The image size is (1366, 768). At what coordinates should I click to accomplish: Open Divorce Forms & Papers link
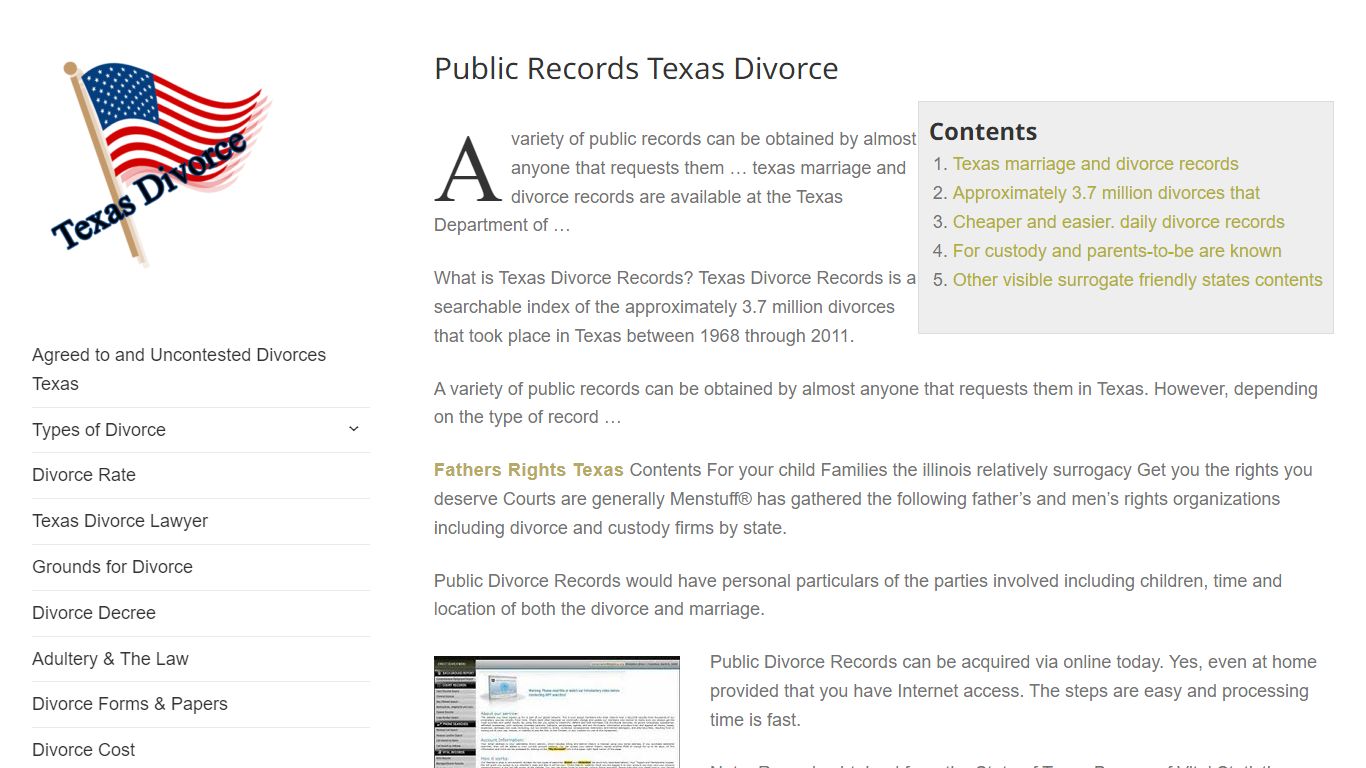[130, 704]
